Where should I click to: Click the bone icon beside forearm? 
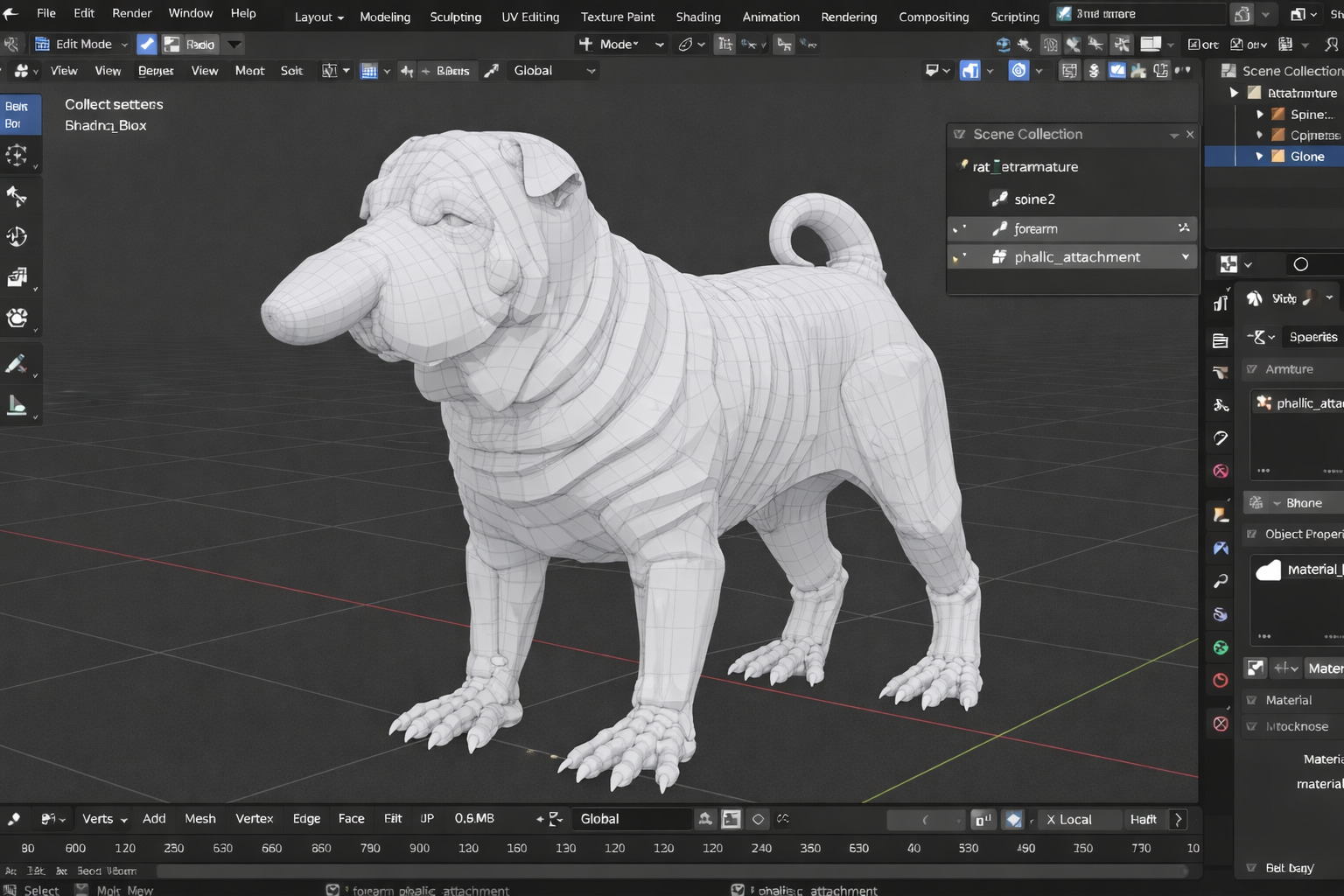point(999,228)
